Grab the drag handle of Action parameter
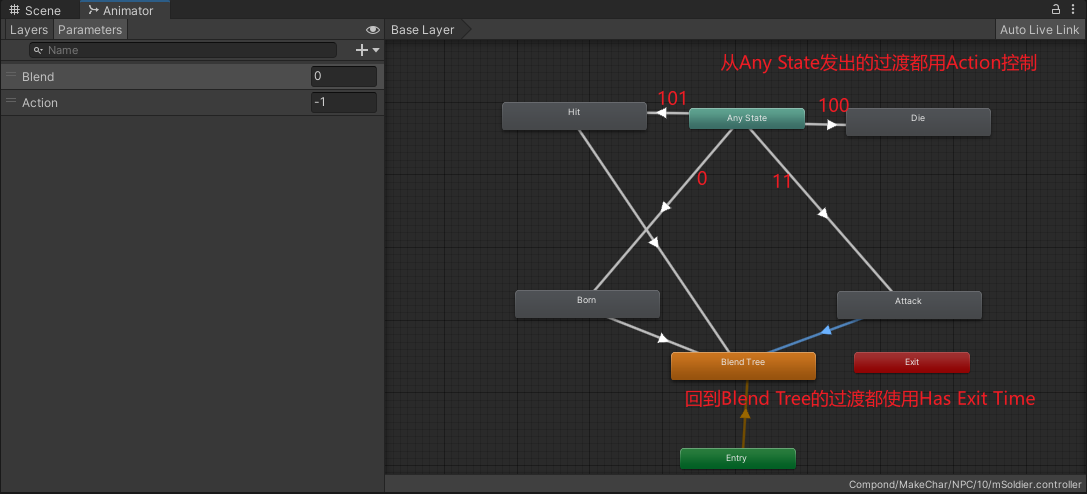The image size is (1087, 494). coord(10,101)
